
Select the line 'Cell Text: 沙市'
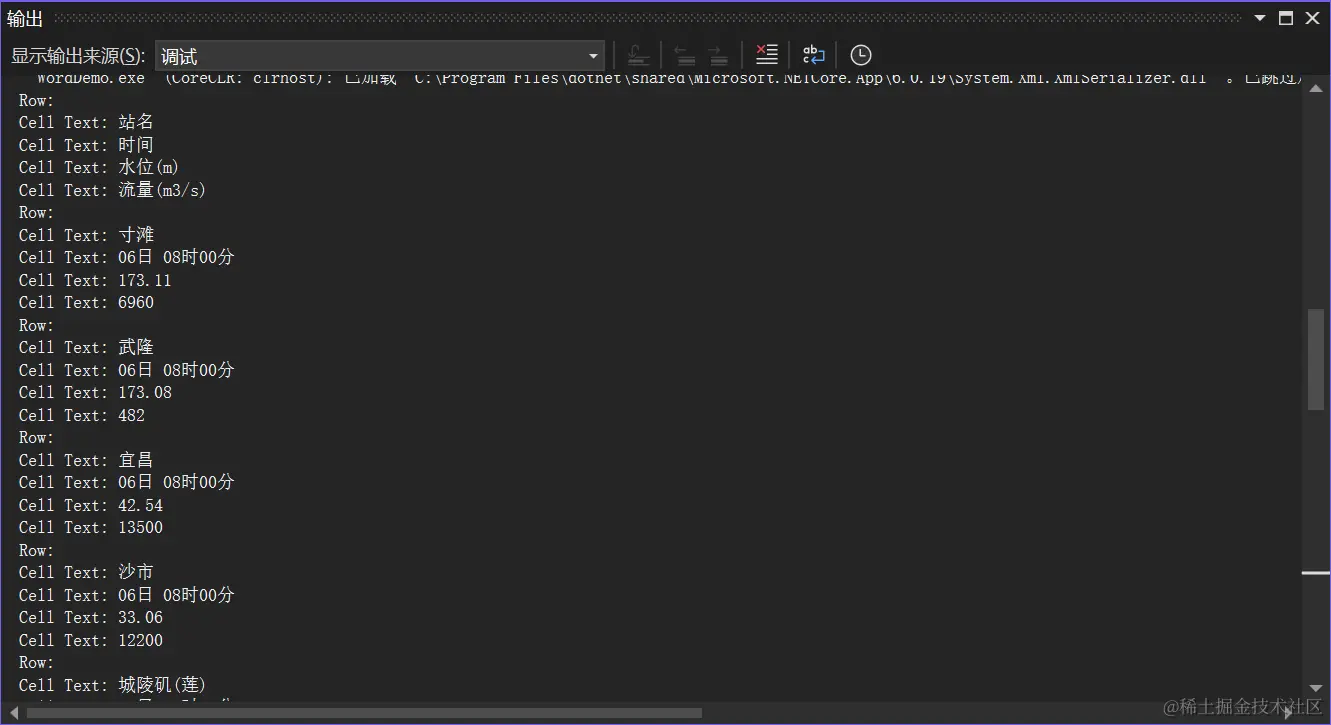pos(86,572)
